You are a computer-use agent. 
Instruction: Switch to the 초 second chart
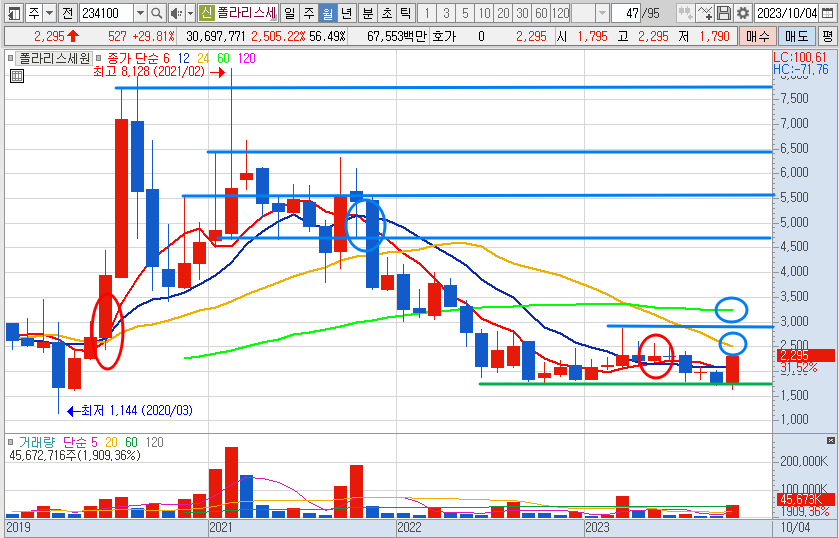(x=387, y=13)
